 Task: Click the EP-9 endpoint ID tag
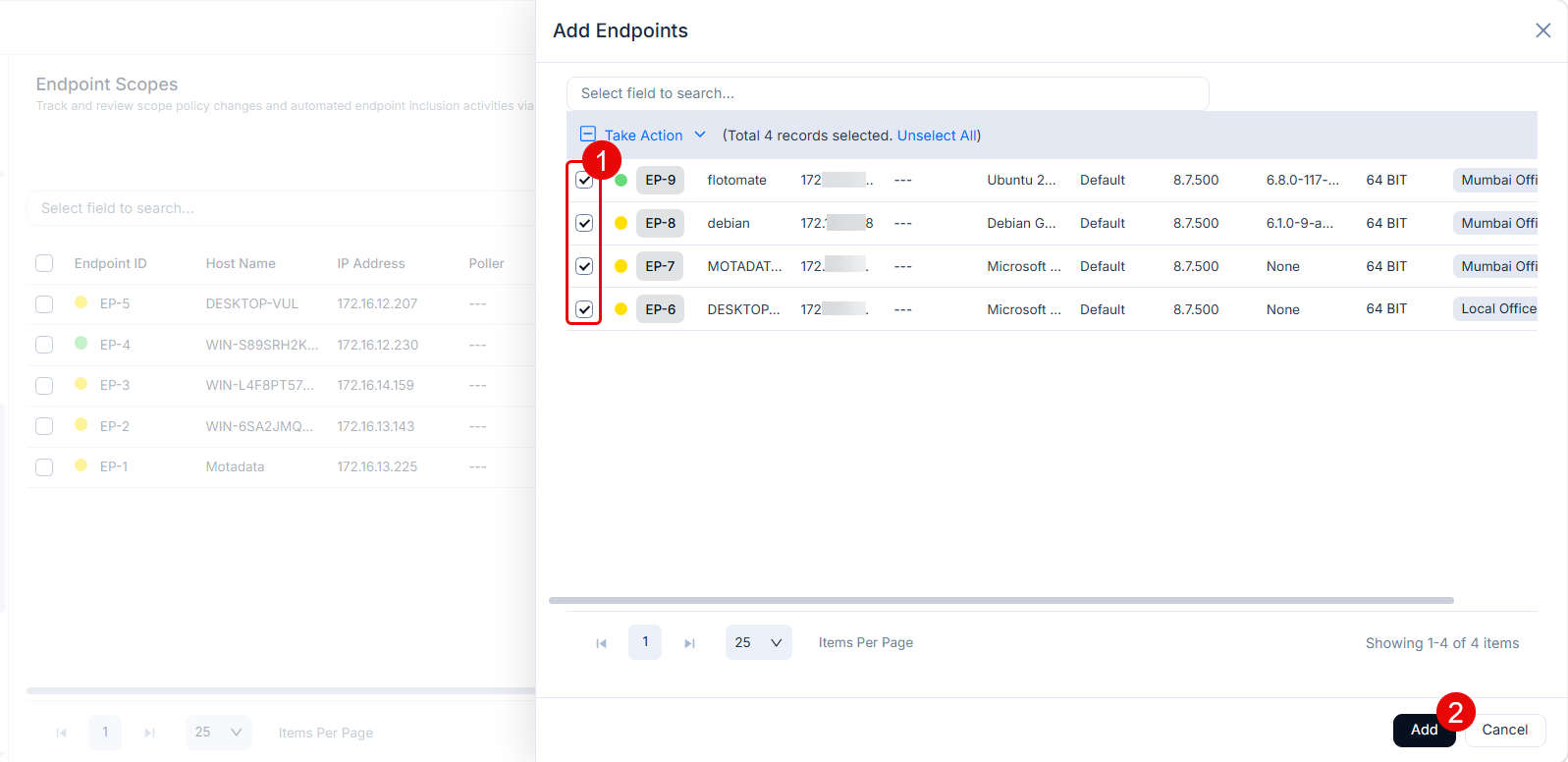(660, 180)
